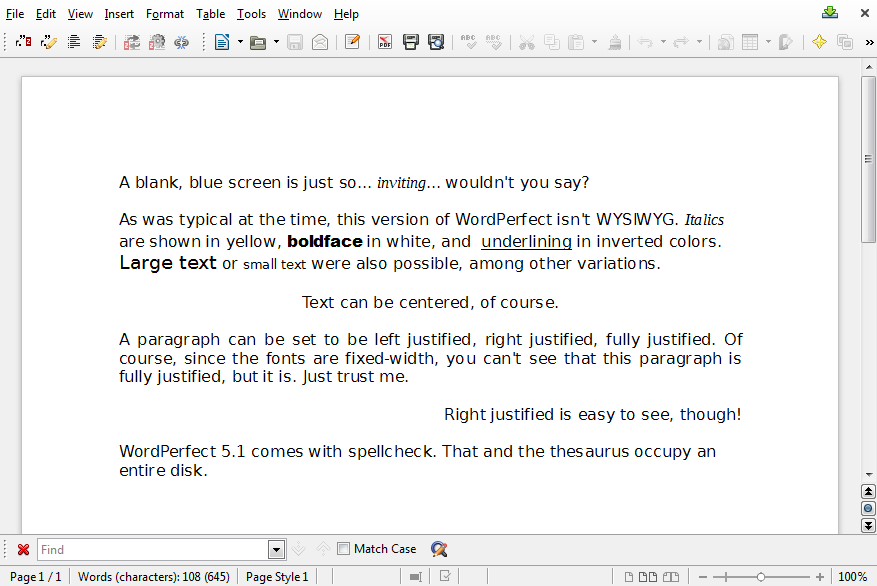Click the Find Previous up arrow

pos(323,549)
